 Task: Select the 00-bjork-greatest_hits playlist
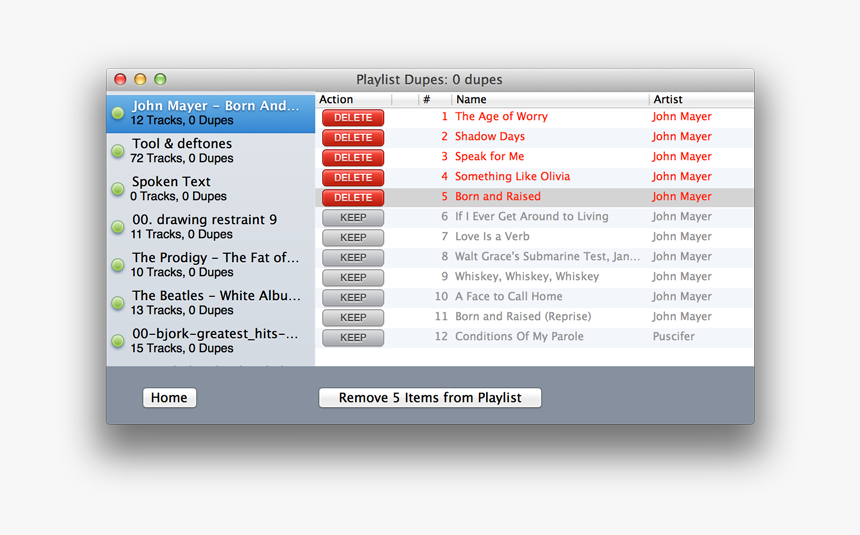coord(211,340)
